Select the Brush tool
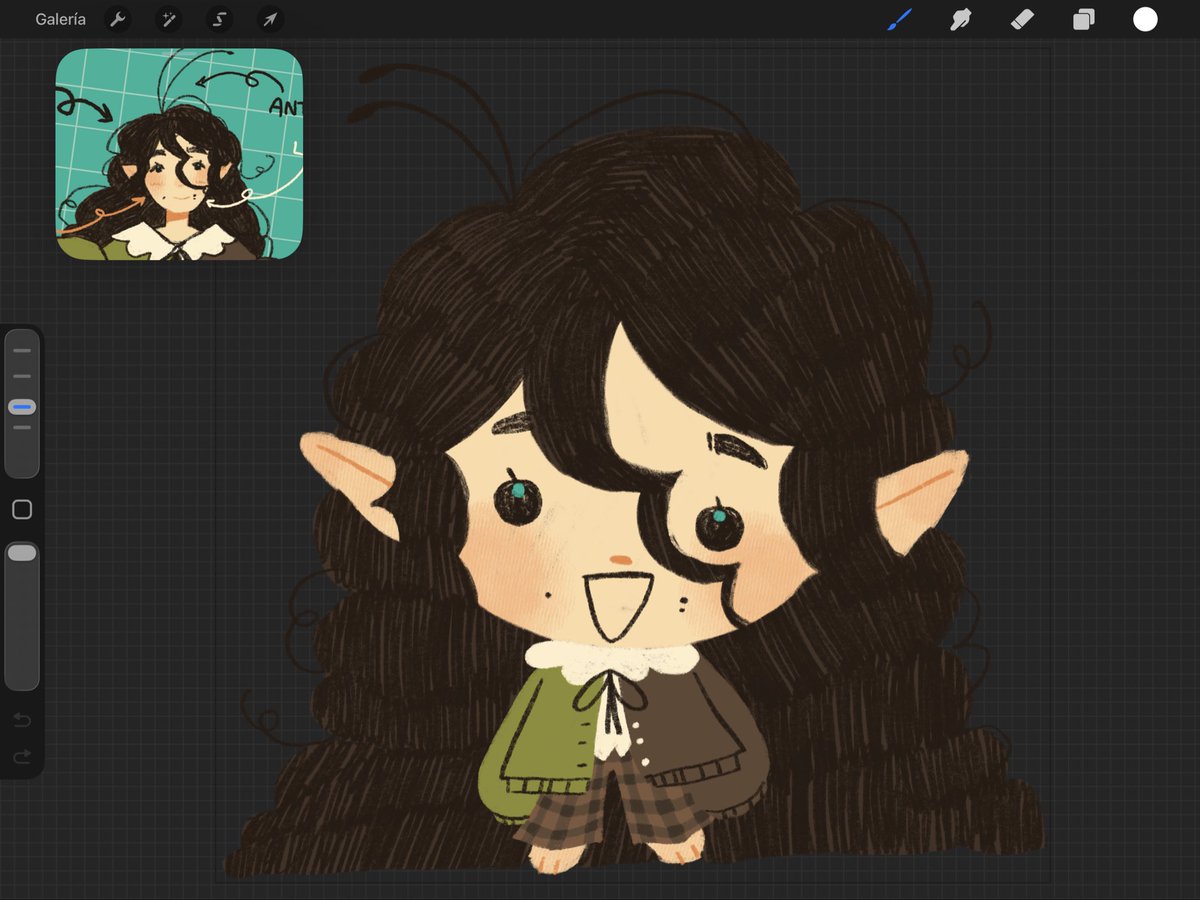 [x=899, y=19]
